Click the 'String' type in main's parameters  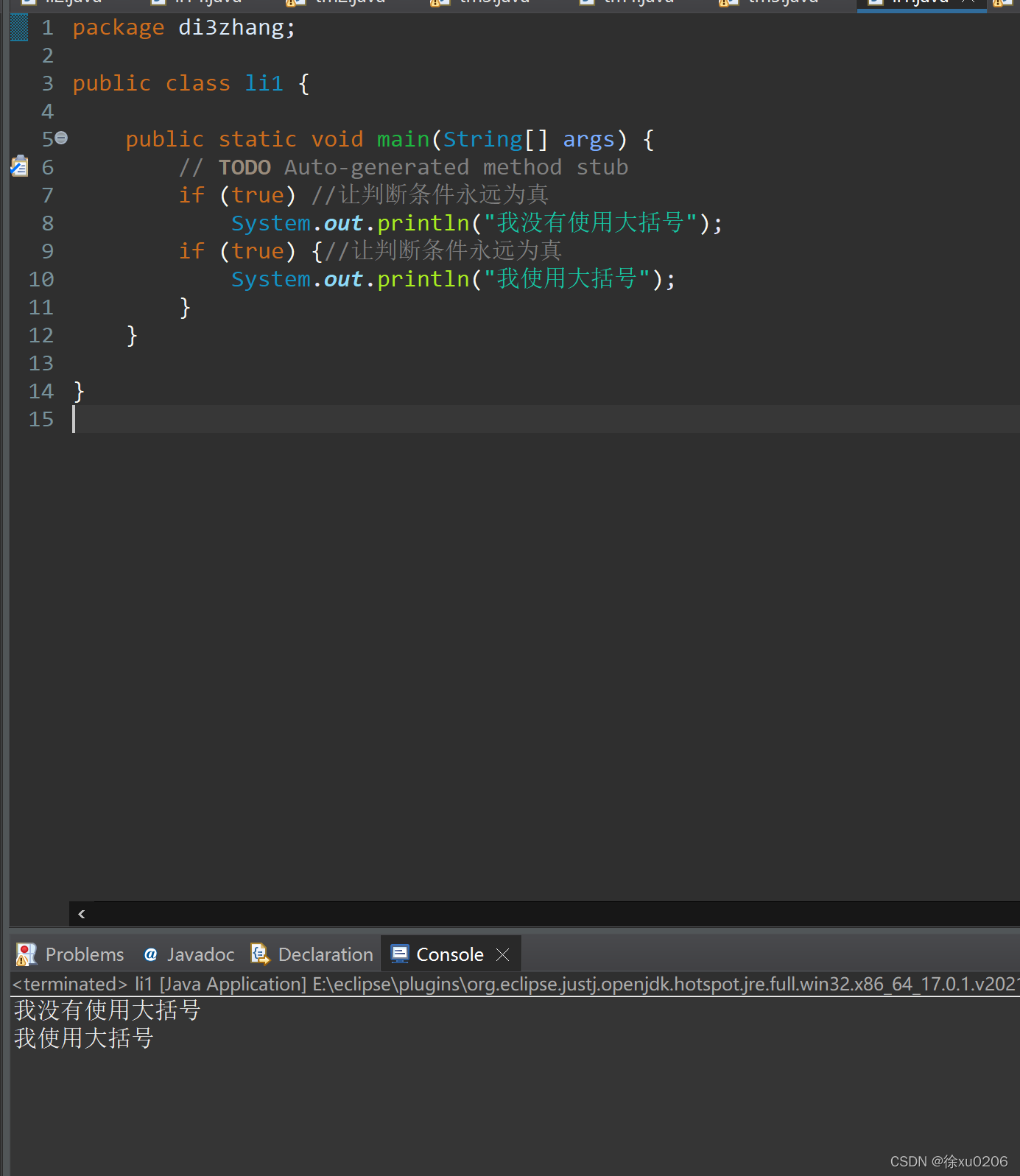coord(482,139)
